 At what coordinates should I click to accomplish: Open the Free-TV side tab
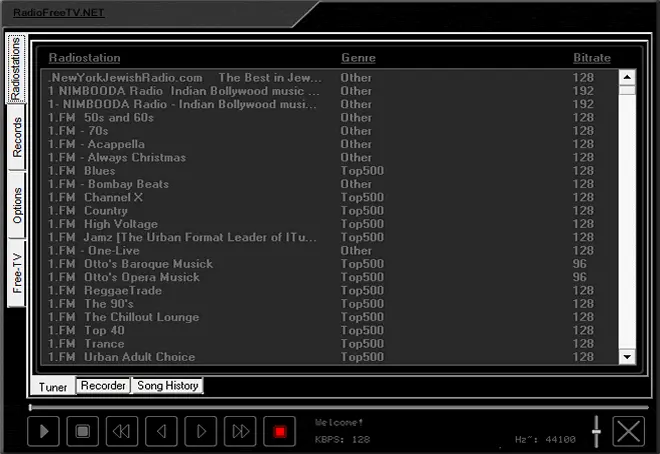tap(17, 273)
